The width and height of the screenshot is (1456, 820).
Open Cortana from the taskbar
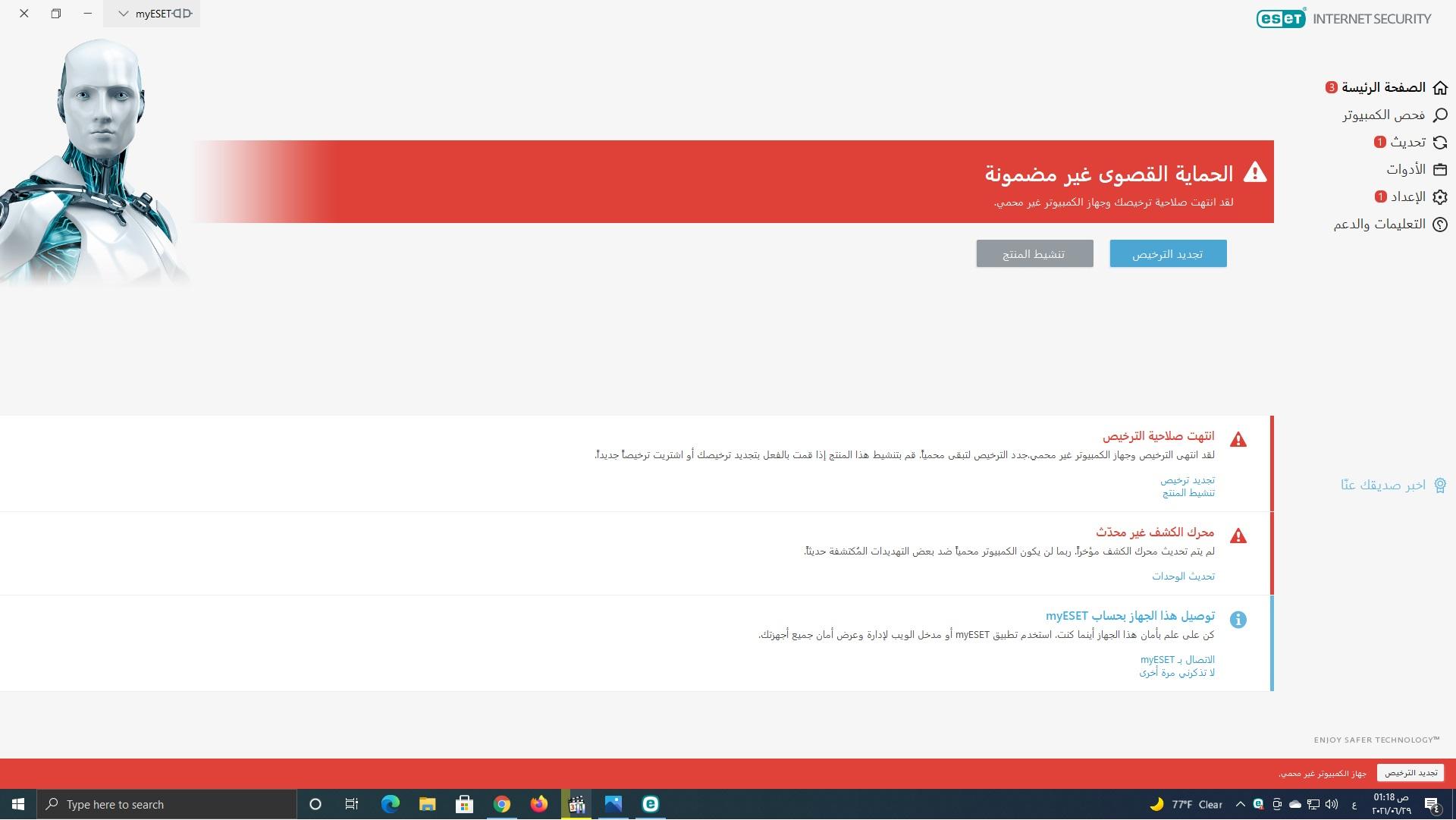[315, 804]
